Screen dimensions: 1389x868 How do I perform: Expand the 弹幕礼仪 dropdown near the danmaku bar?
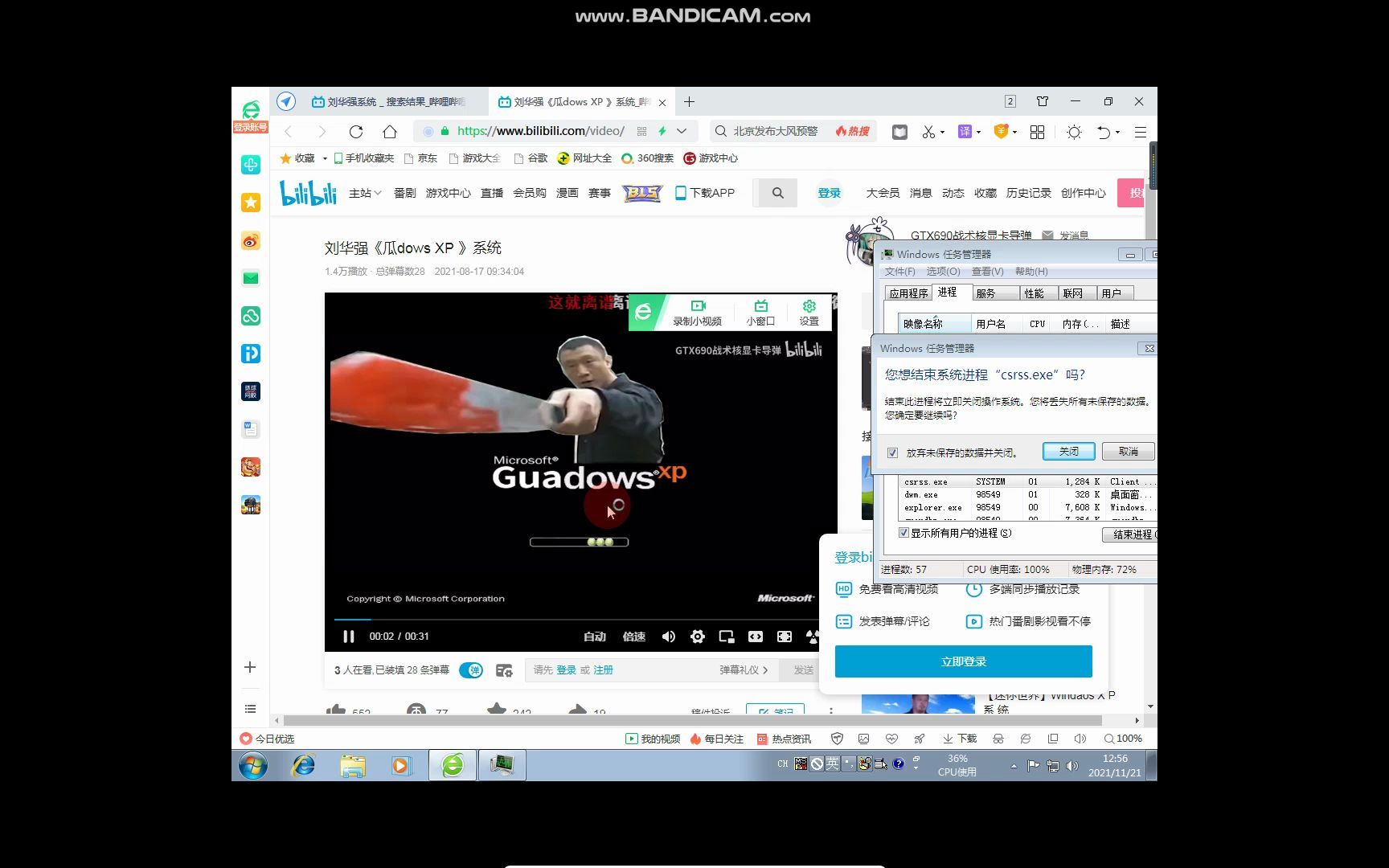tap(743, 669)
